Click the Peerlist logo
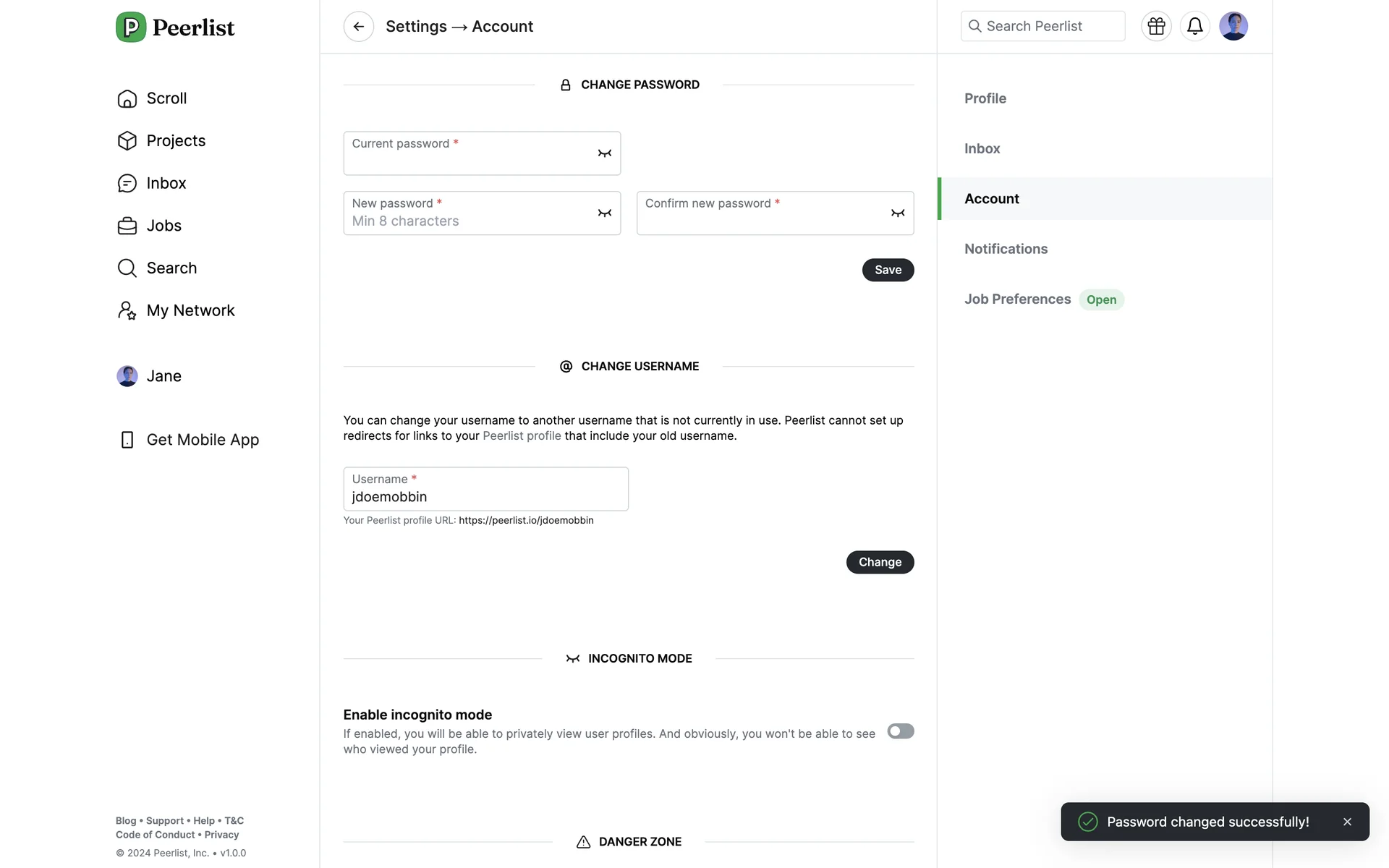Viewport: 1389px width, 868px height. point(175,27)
